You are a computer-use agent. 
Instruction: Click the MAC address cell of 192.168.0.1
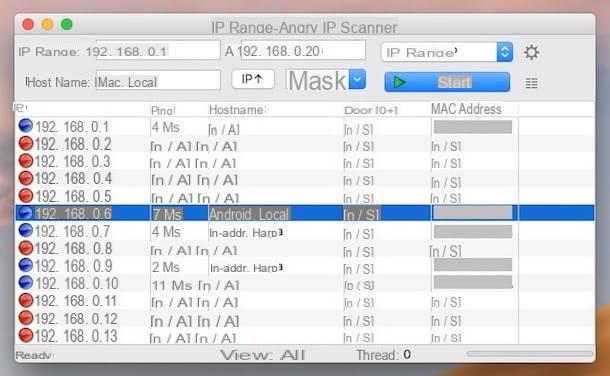[473, 127]
